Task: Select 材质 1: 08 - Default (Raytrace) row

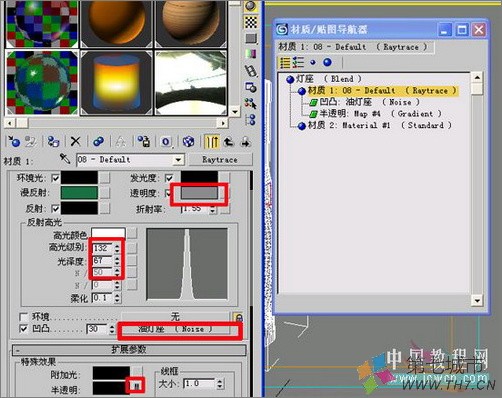Action: click(x=377, y=91)
